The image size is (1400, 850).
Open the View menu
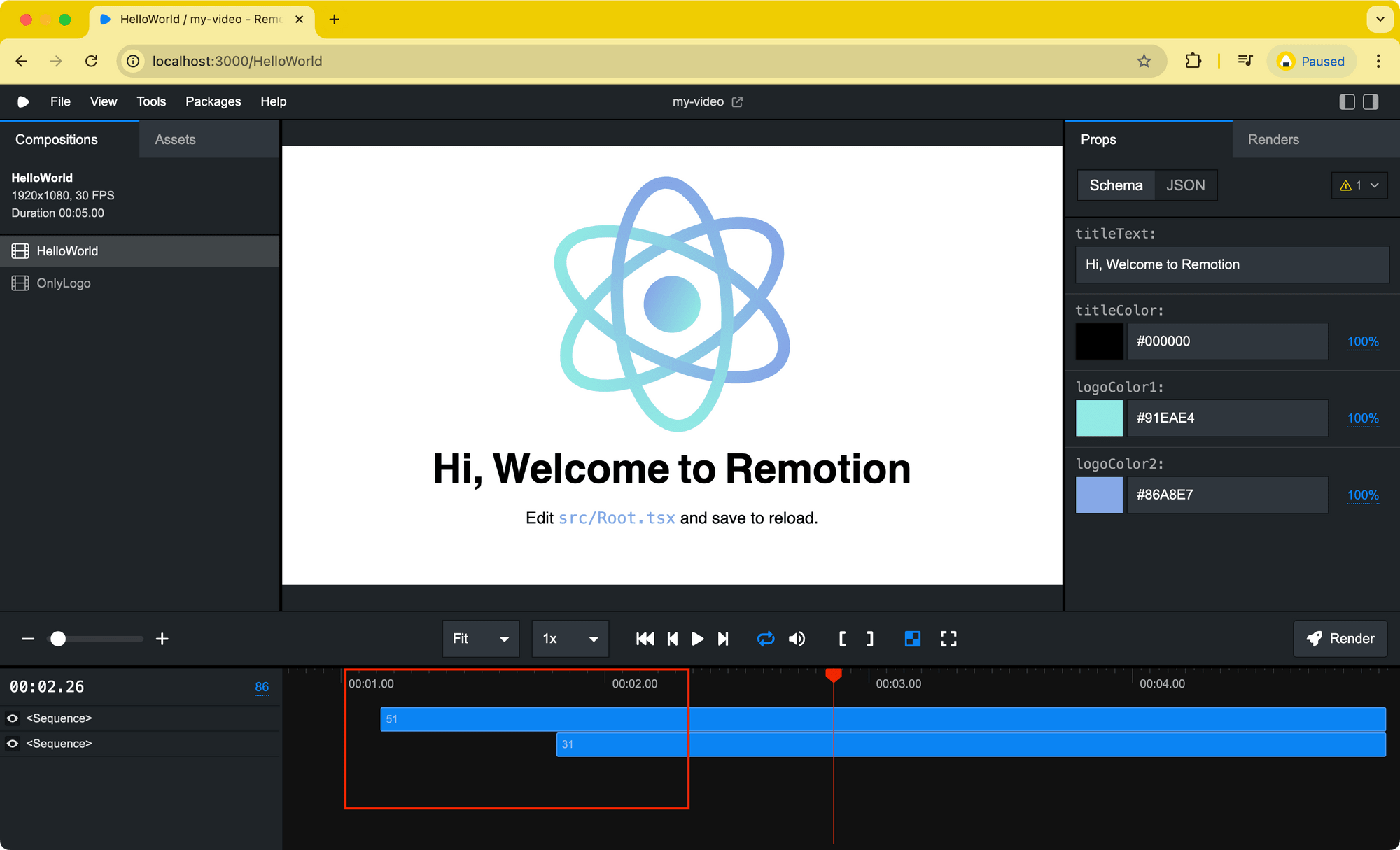pyautogui.click(x=104, y=101)
